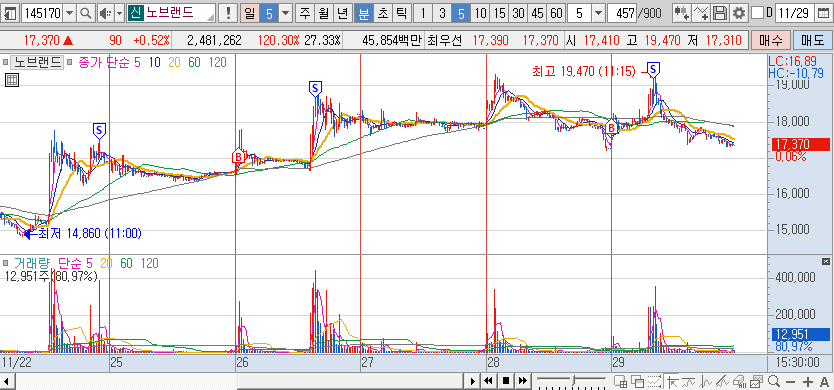This screenshot has height=390, width=834.
Task: Click the speaker sound alert icon
Action: pyautogui.click(x=105, y=13)
